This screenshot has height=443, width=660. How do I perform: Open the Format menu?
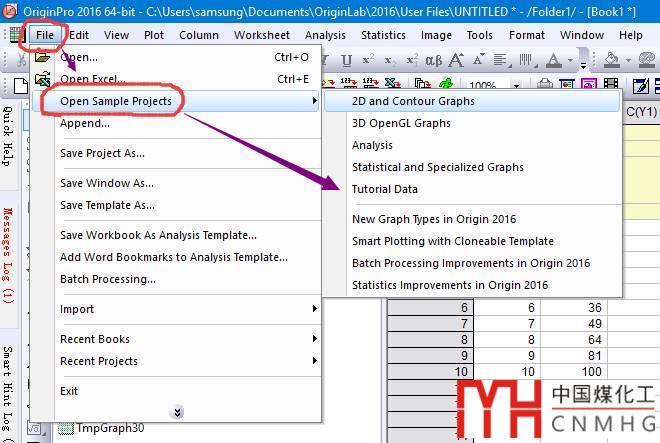pyautogui.click(x=527, y=35)
